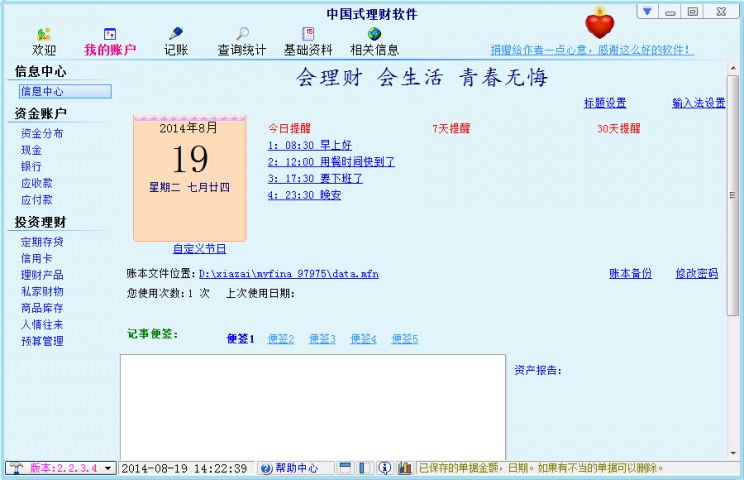Click the right vertical scrollbar

coord(733,200)
